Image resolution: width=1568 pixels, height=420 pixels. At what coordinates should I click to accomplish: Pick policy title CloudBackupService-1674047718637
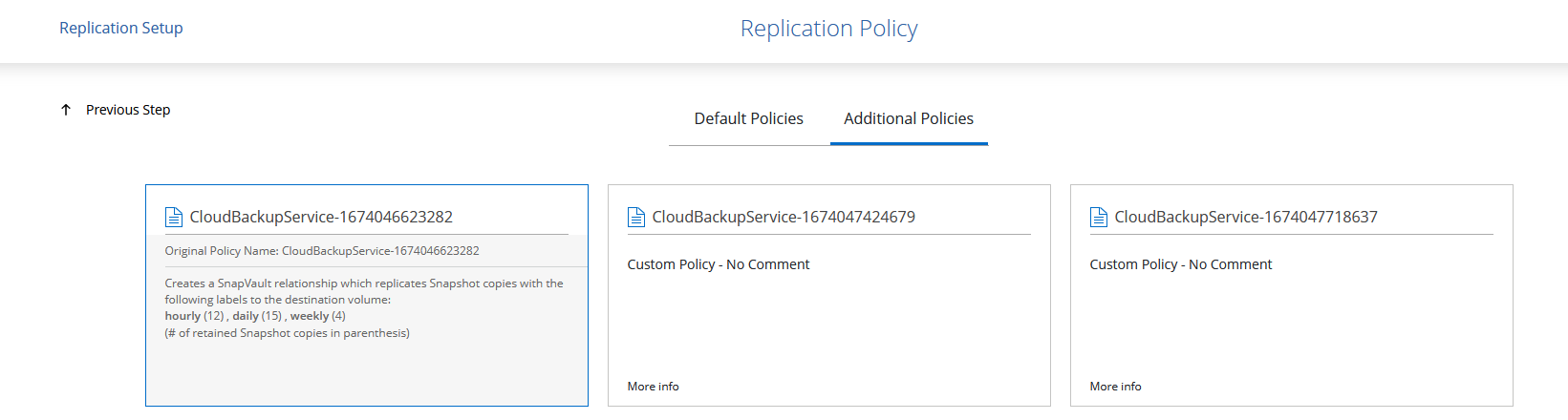[1246, 218]
